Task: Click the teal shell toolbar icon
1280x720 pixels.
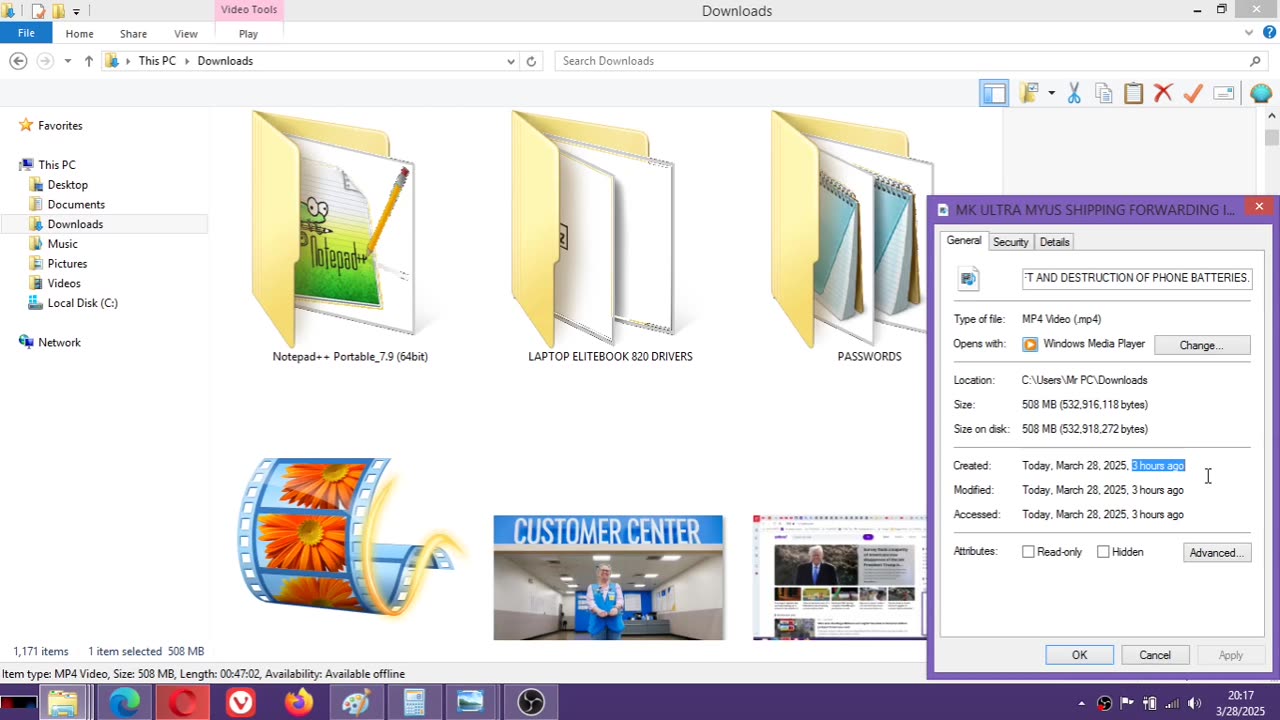Action: tap(1261, 94)
